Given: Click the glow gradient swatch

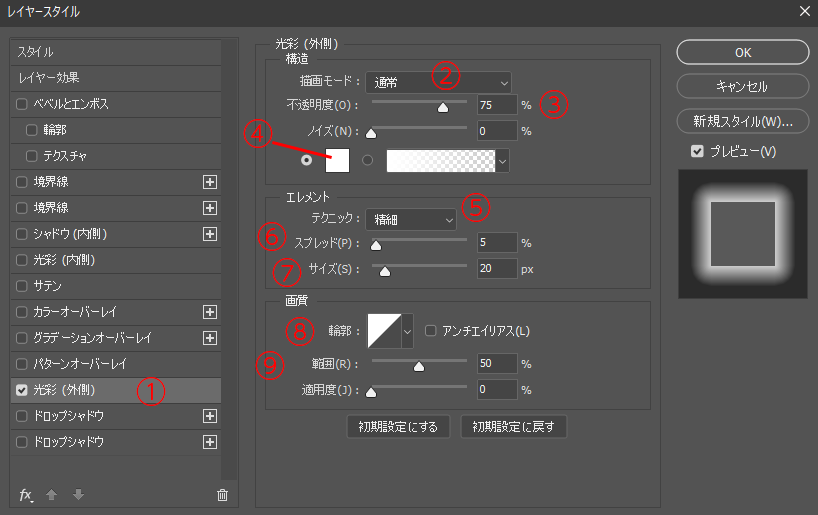Looking at the screenshot, I should (441, 161).
